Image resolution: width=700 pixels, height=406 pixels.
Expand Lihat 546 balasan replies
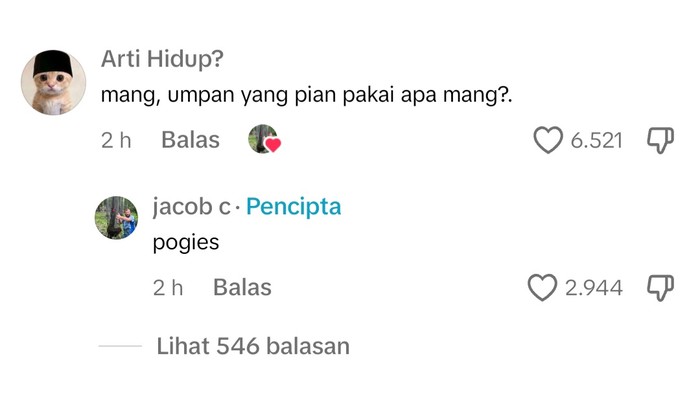pos(253,347)
